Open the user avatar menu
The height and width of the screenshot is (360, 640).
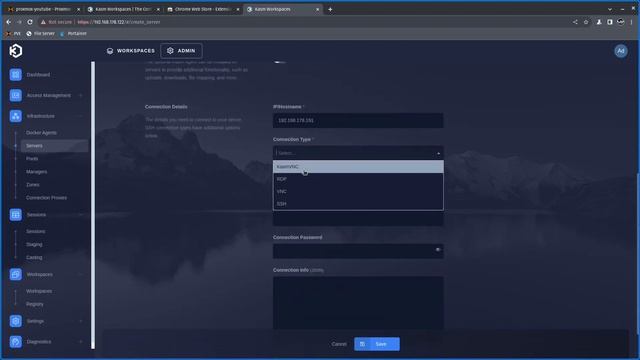point(621,51)
